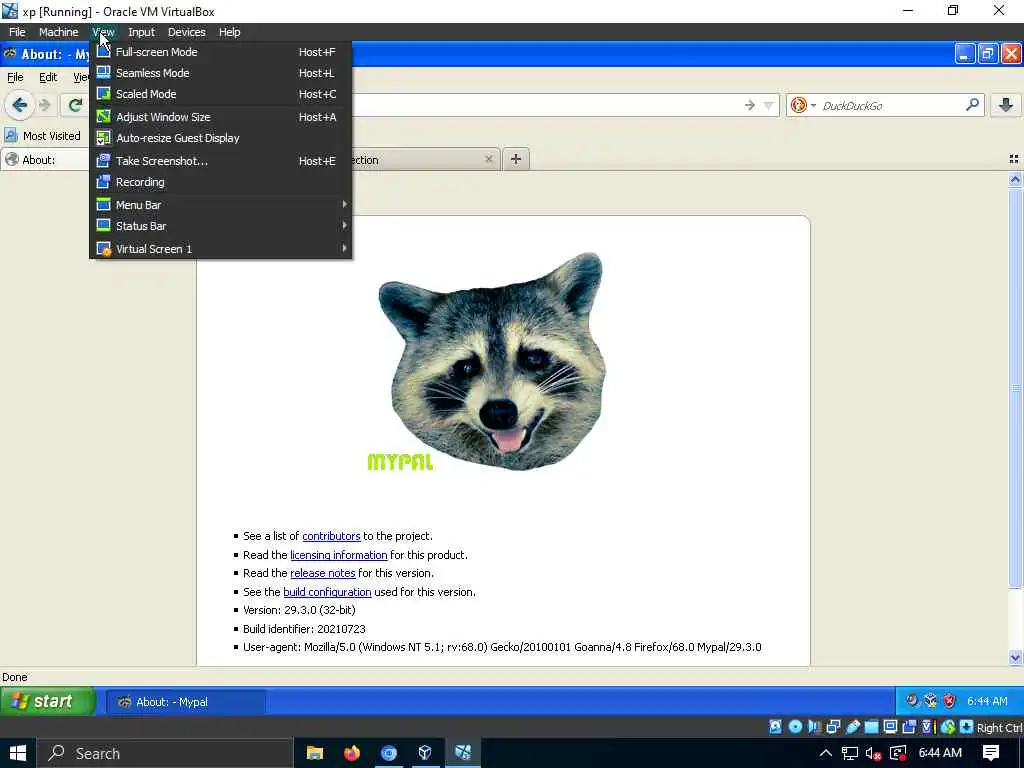This screenshot has width=1024, height=768.
Task: Open the build configuration link
Action: [327, 592]
